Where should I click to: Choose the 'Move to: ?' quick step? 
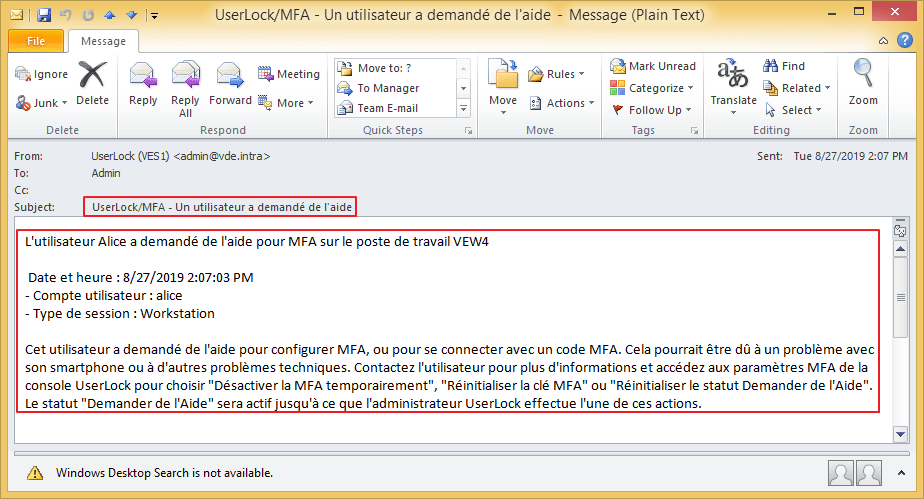(x=396, y=68)
